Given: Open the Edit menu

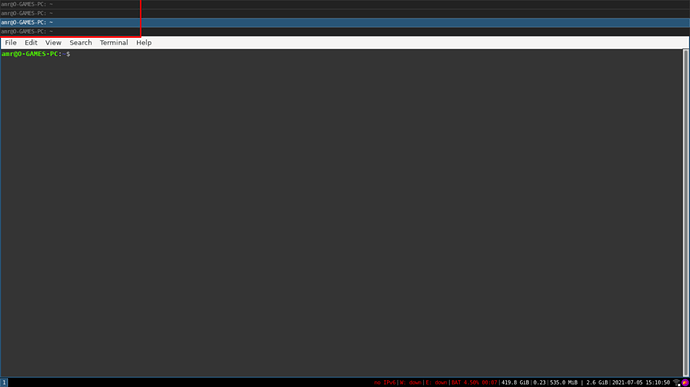Looking at the screenshot, I should pyautogui.click(x=31, y=43).
